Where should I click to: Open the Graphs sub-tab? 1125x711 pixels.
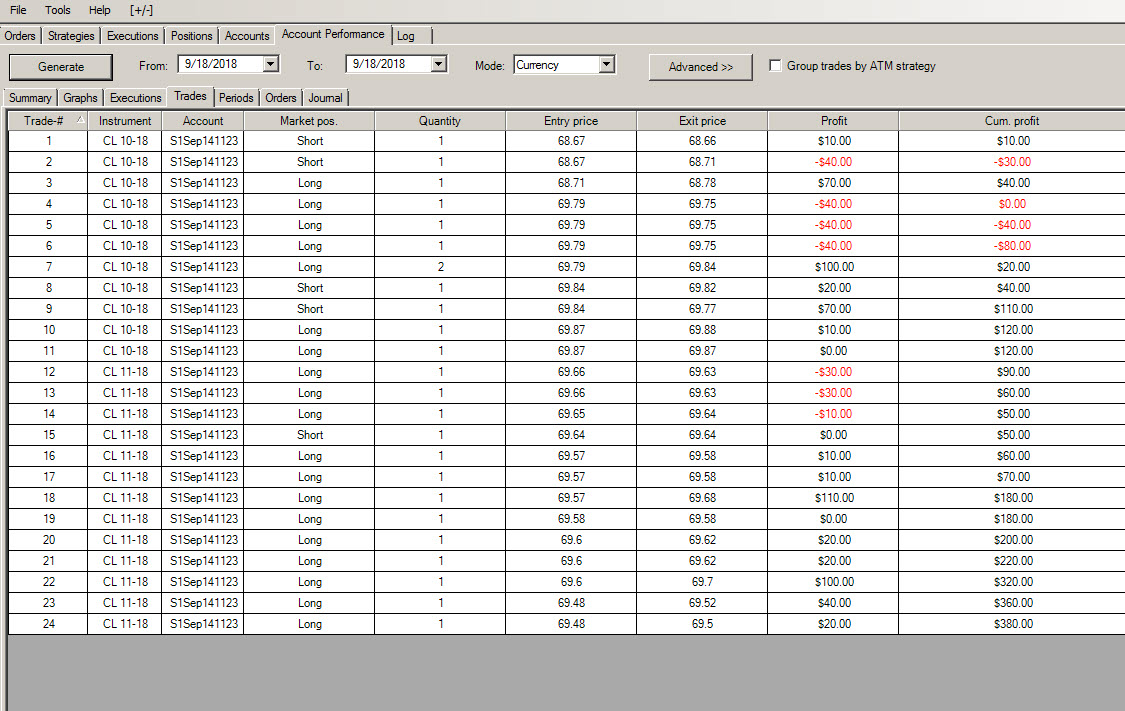pyautogui.click(x=80, y=98)
